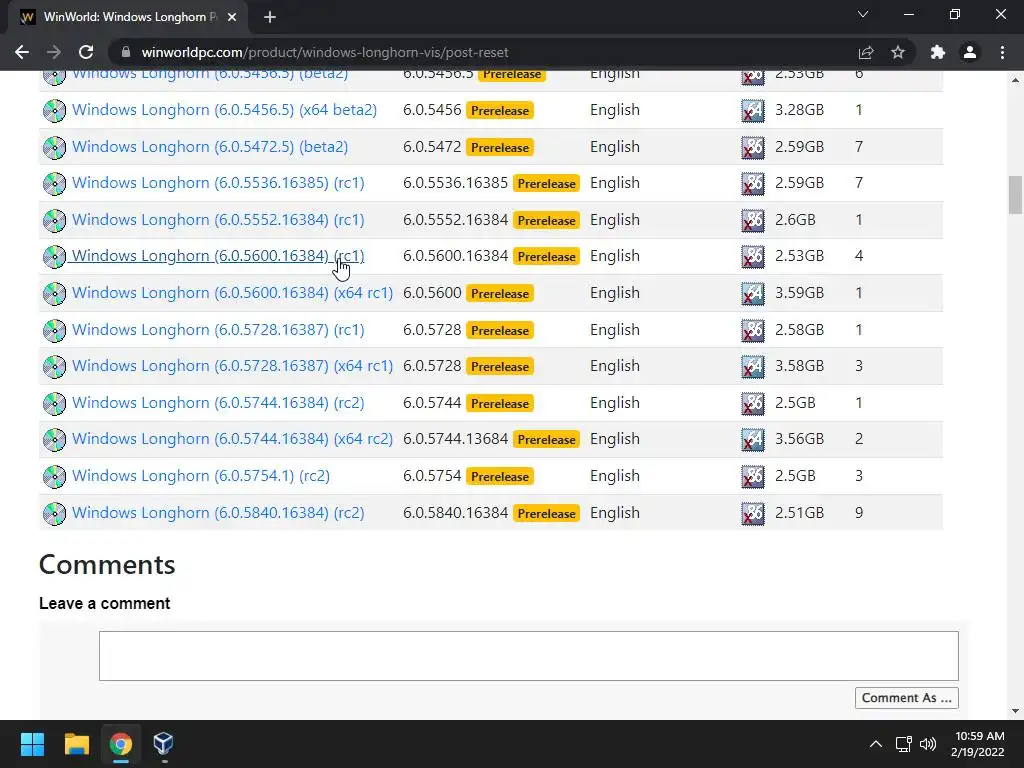Go back to the previous page
Screen dimensions: 1024x768
(x=22, y=52)
